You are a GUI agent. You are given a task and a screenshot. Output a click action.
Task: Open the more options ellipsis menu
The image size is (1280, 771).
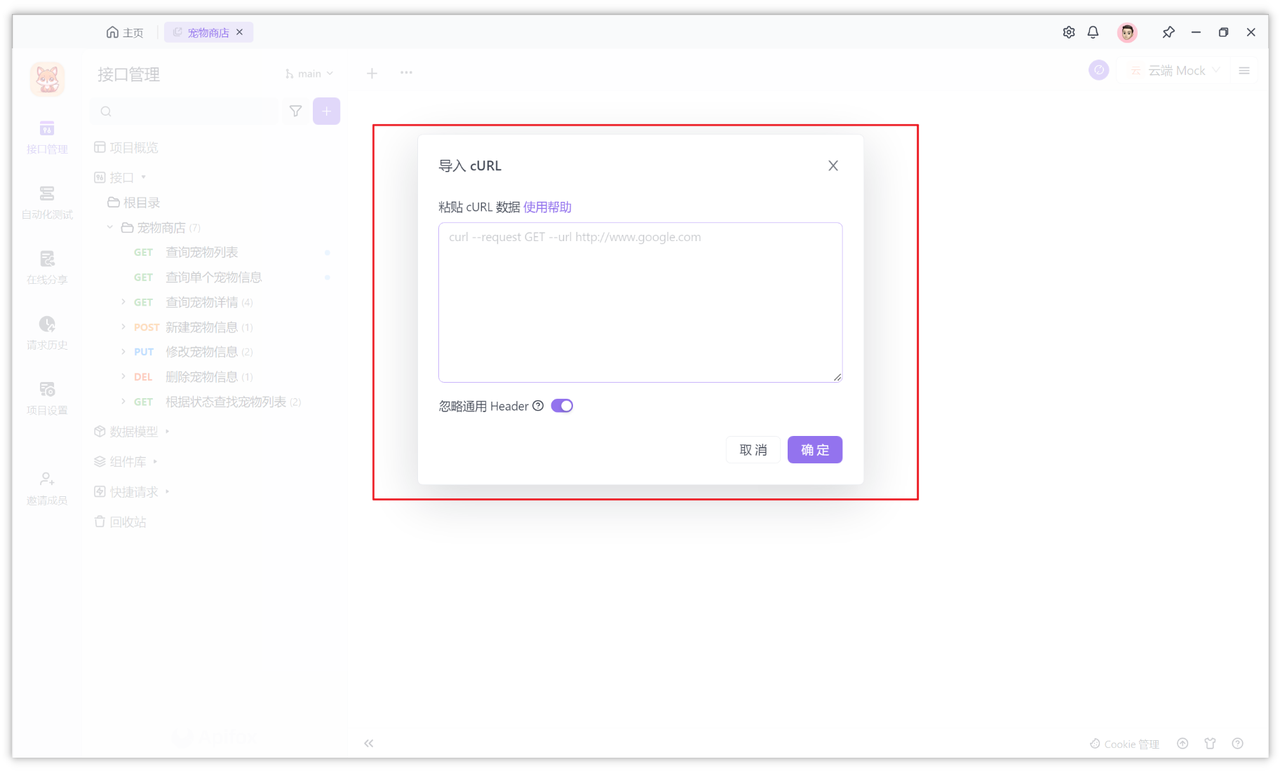[x=406, y=73]
